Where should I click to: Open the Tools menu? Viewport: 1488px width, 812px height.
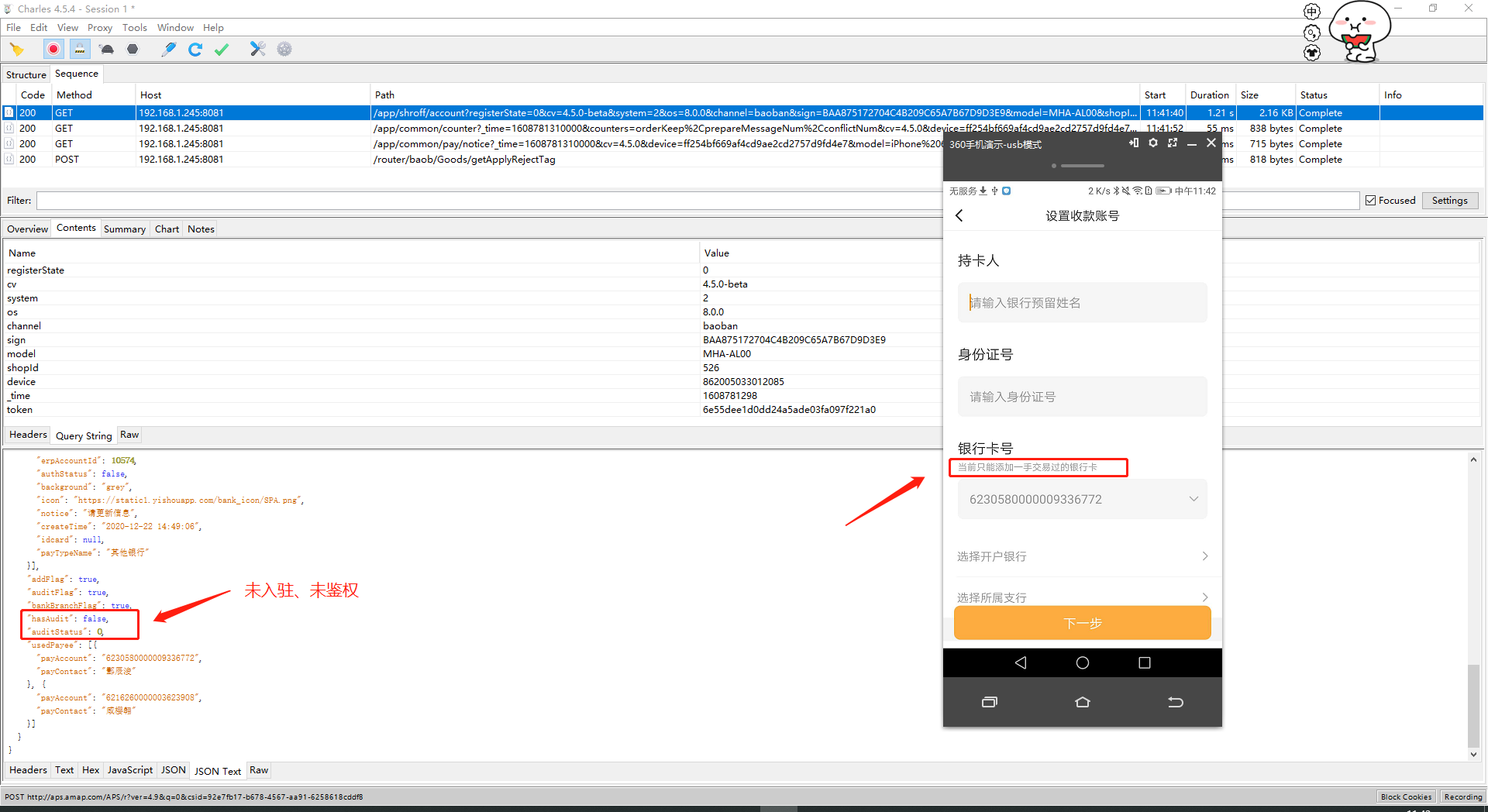135,28
